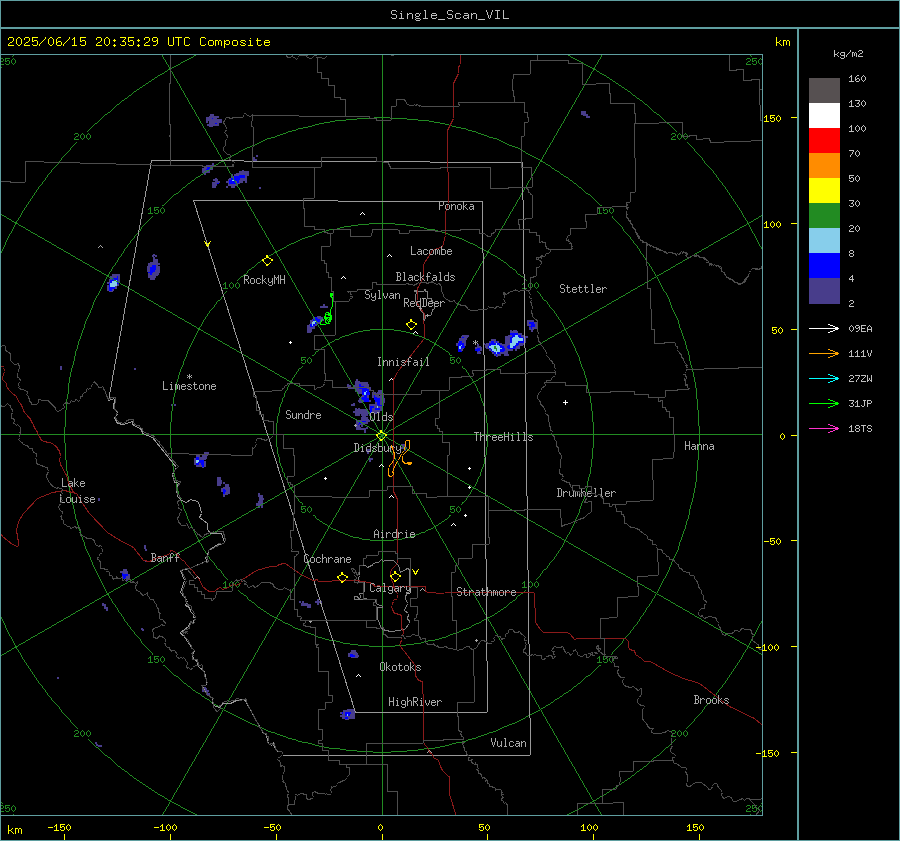Image resolution: width=900 pixels, height=841 pixels.
Task: Select the green 20-30 legend color
Action: click(x=824, y=215)
